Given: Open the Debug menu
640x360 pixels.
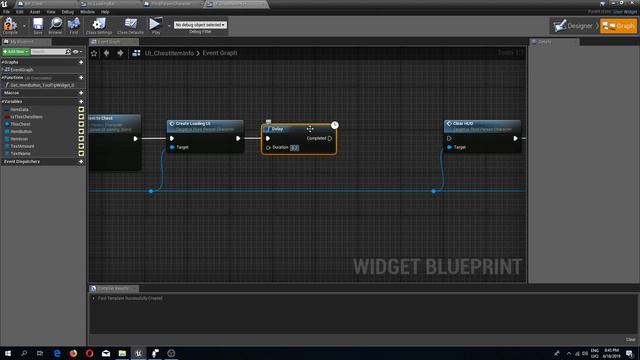Looking at the screenshot, I should point(67,12).
